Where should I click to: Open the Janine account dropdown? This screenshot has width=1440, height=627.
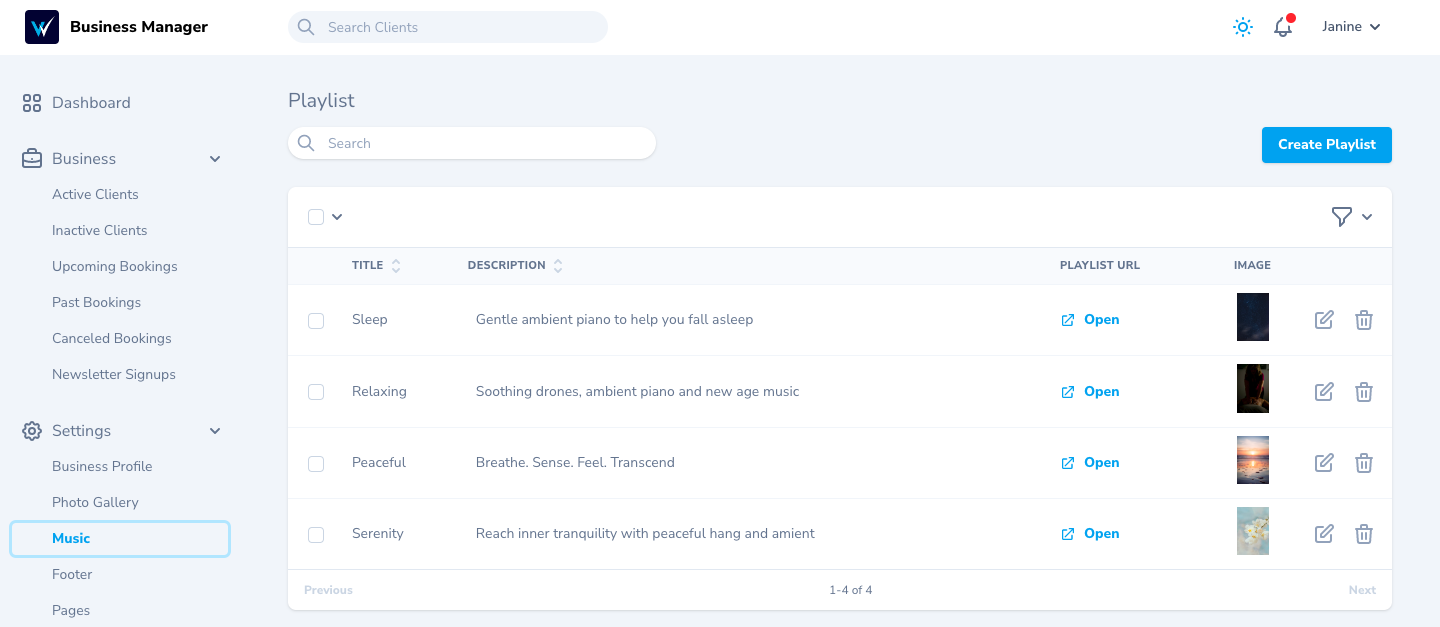[x=1350, y=27]
